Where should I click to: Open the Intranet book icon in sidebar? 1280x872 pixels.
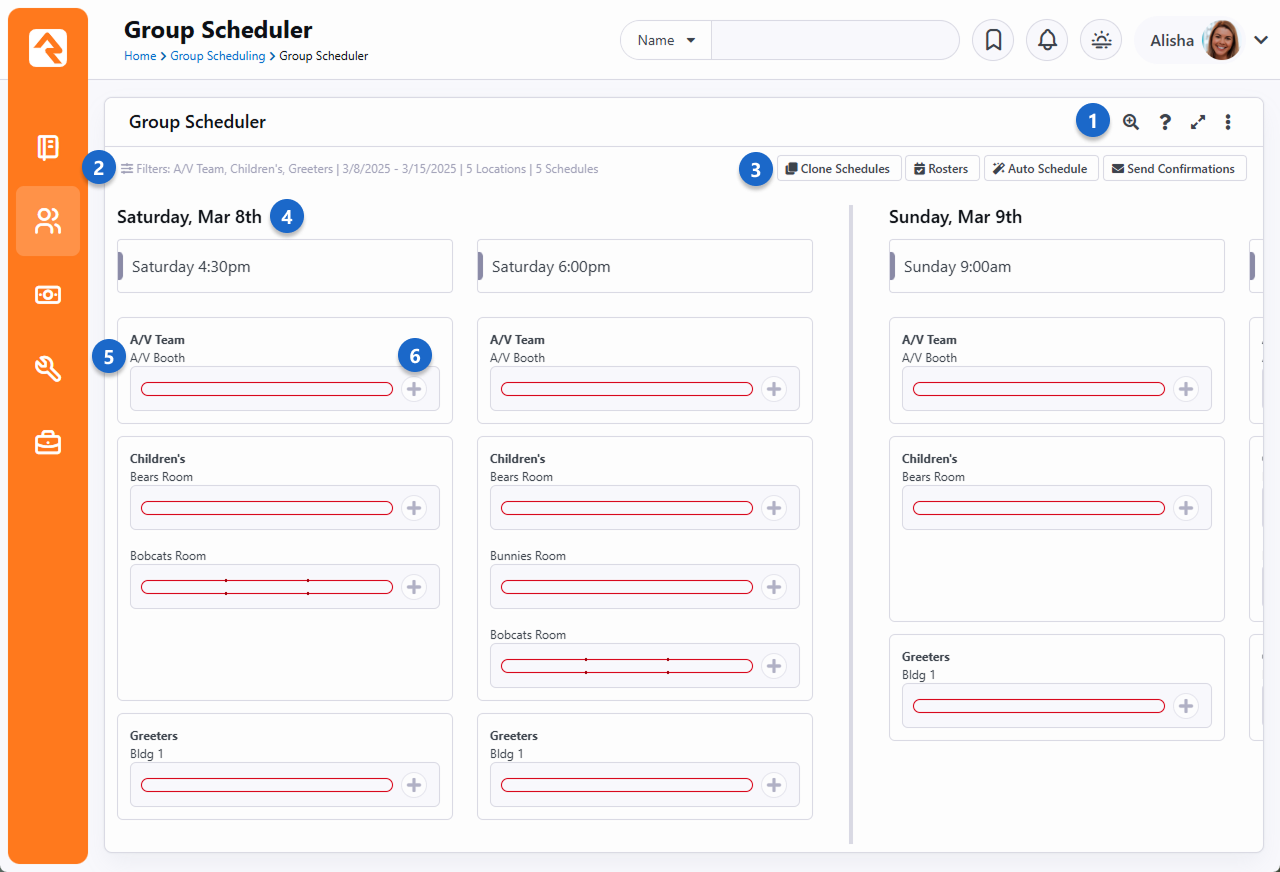(48, 148)
